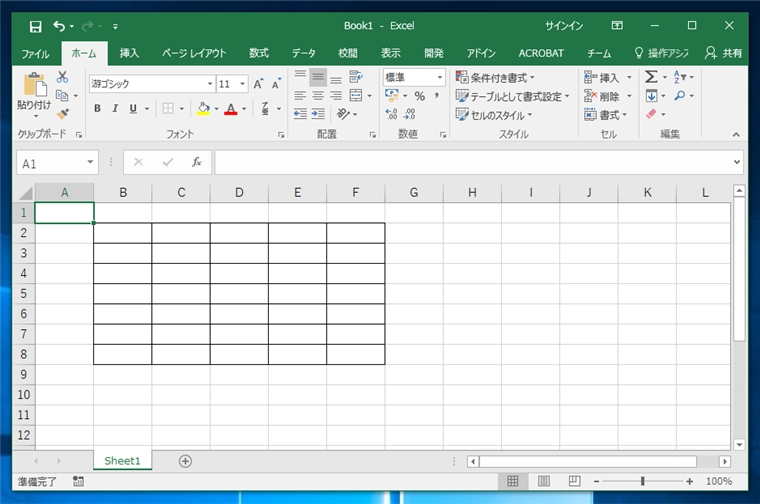The width and height of the screenshot is (760, 504).
Task: Increase decimal places icon
Action: pos(392,114)
